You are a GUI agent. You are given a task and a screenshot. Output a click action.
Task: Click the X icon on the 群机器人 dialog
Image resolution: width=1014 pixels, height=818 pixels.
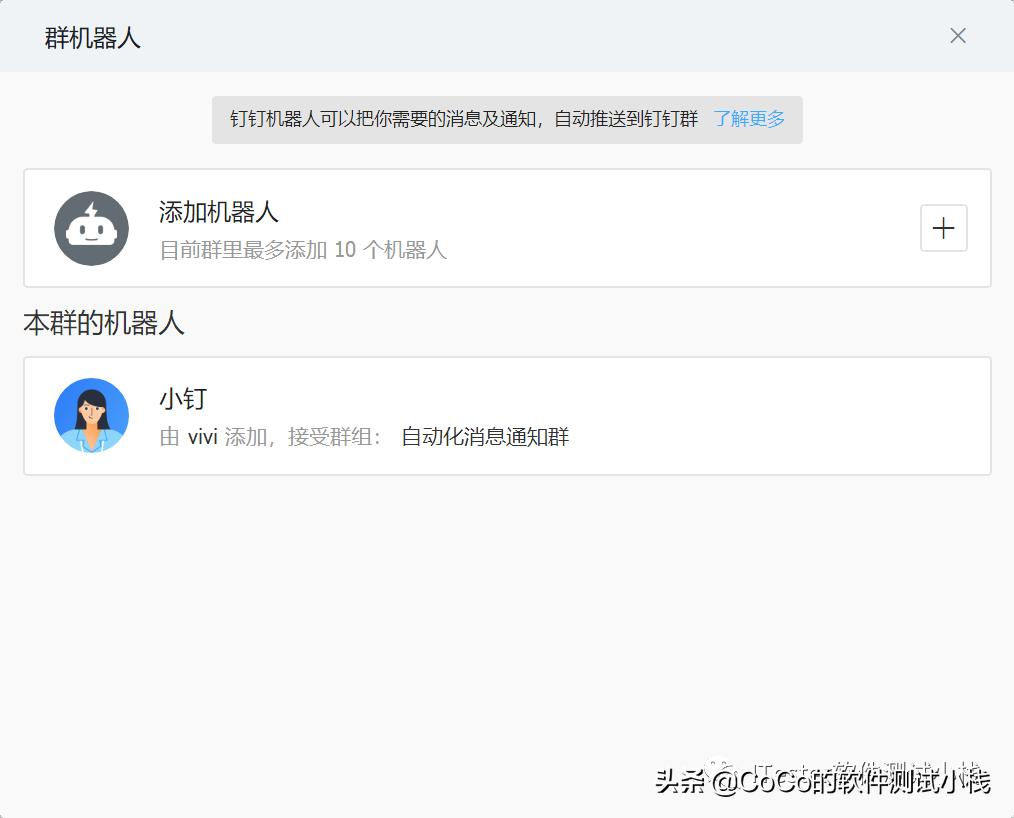pyautogui.click(x=957, y=35)
